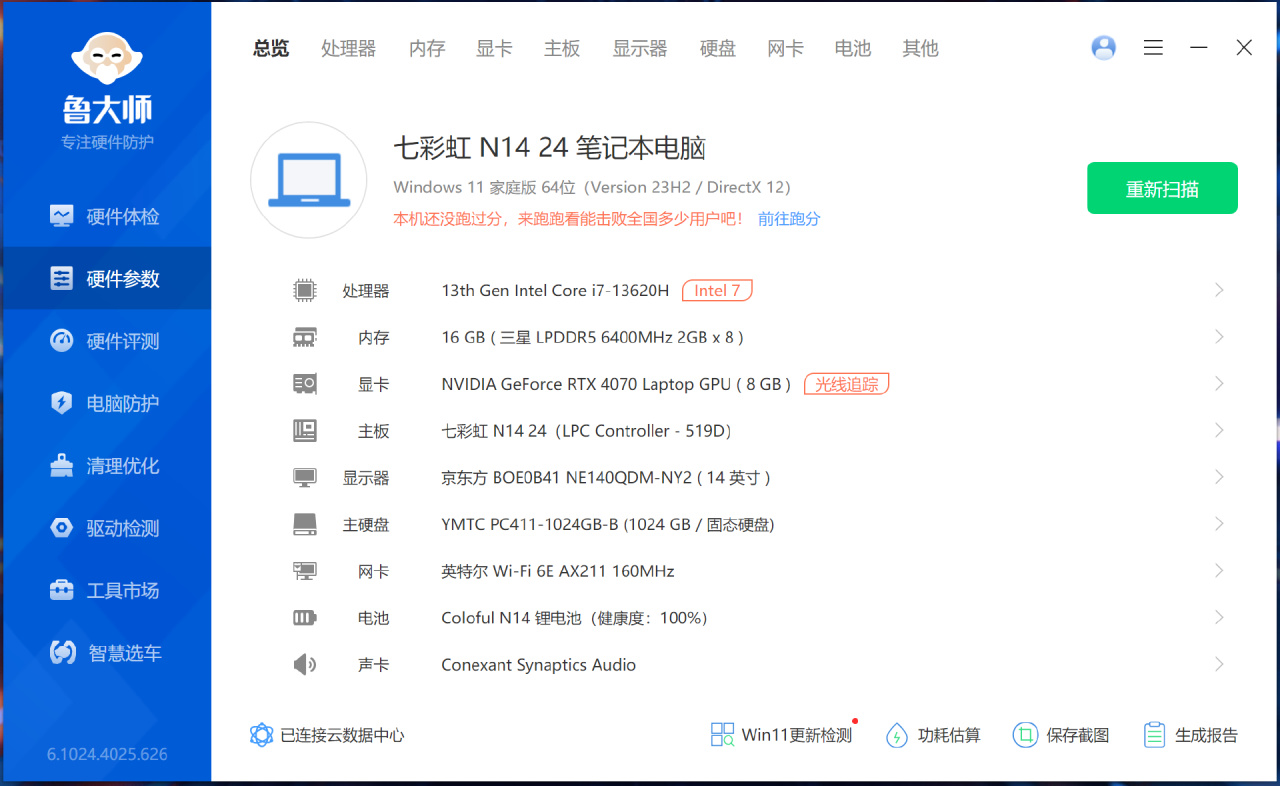The height and width of the screenshot is (786, 1280).
Task: Click the 英特尔 Wi-Fi 6E AX211 160MHz text
Action: [558, 571]
